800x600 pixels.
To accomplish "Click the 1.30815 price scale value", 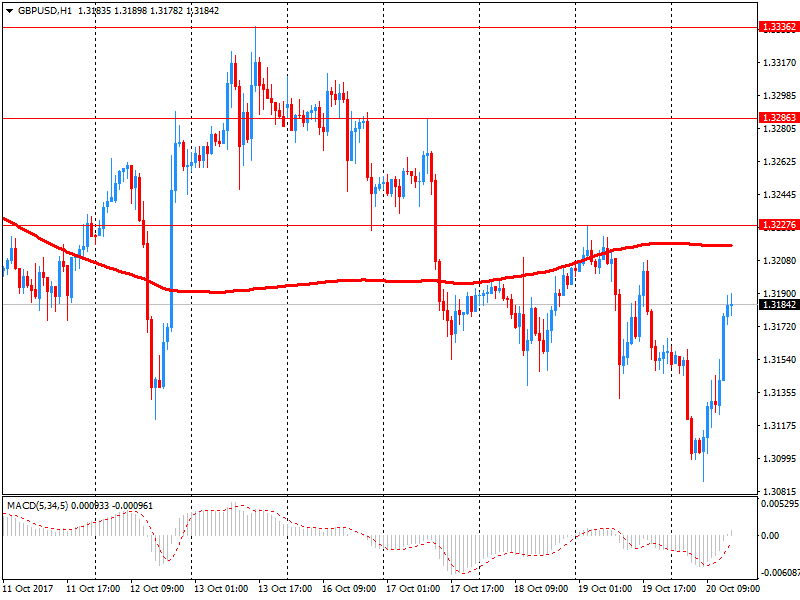I will 779,492.
